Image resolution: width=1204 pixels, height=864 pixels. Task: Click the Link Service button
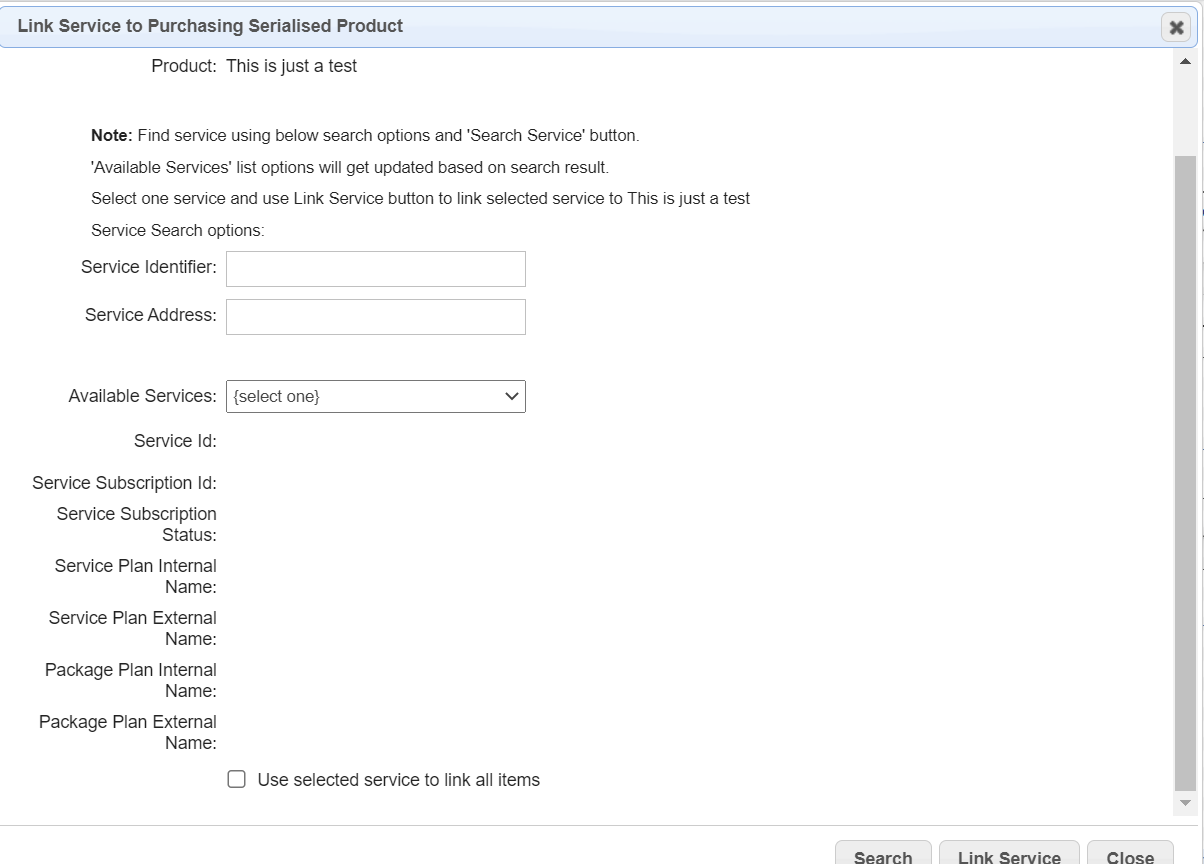click(x=1009, y=855)
